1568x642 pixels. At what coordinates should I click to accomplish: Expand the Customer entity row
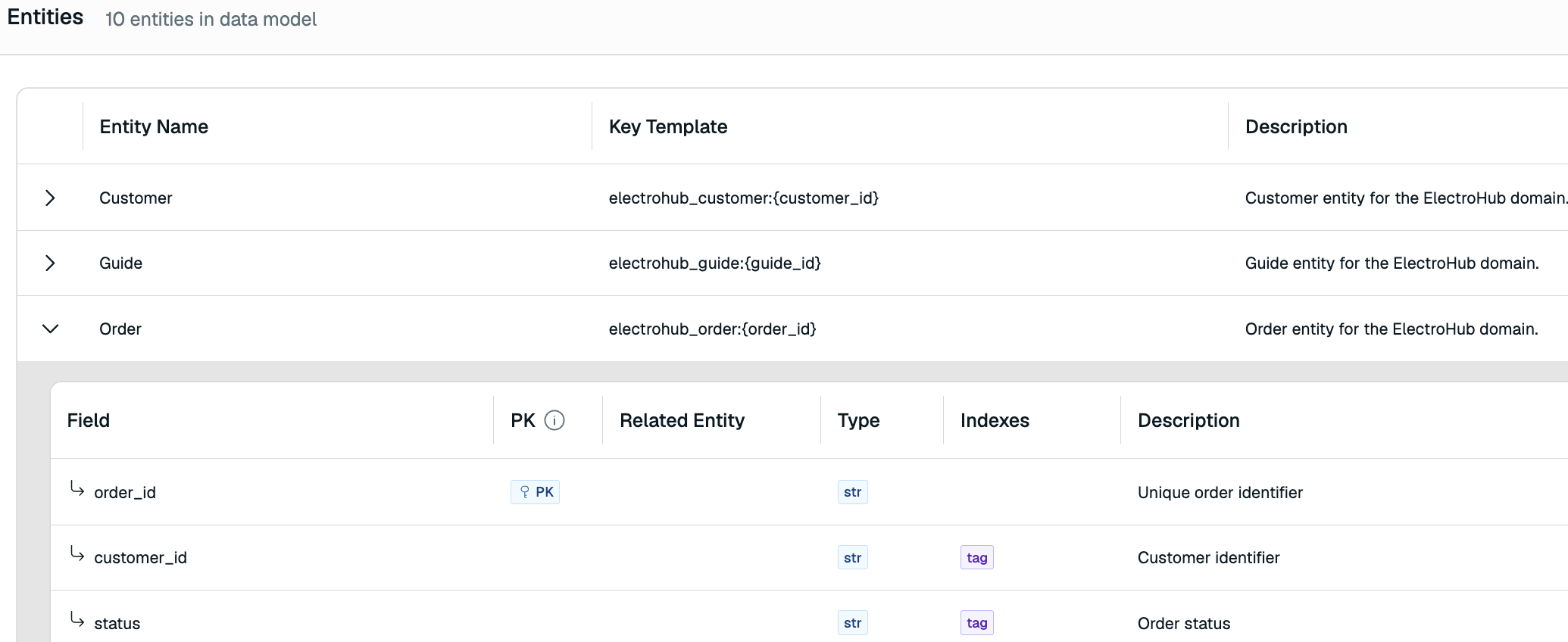coord(50,198)
